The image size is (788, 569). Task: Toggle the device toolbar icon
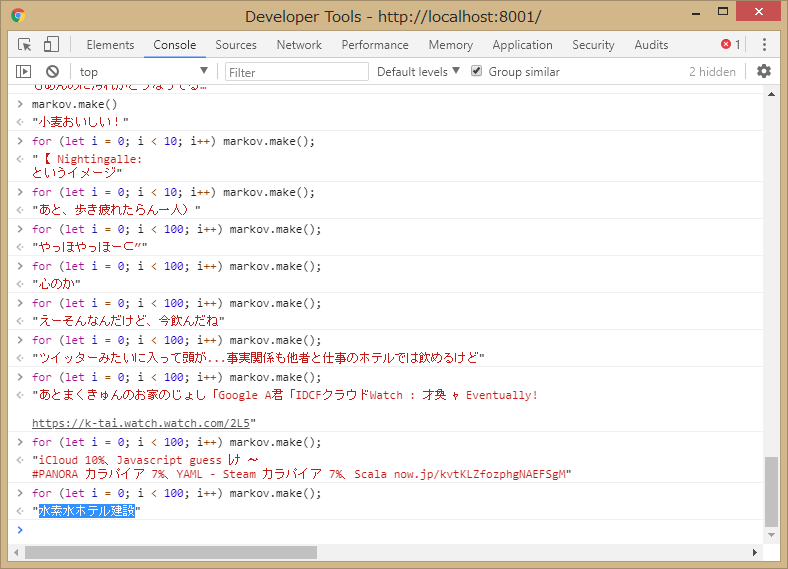click(51, 45)
